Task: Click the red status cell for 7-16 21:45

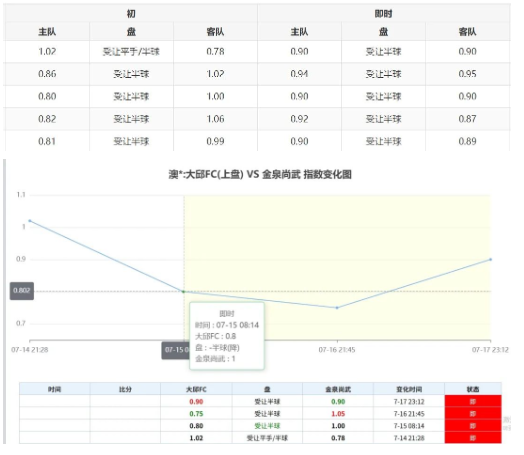Action: coord(473,414)
